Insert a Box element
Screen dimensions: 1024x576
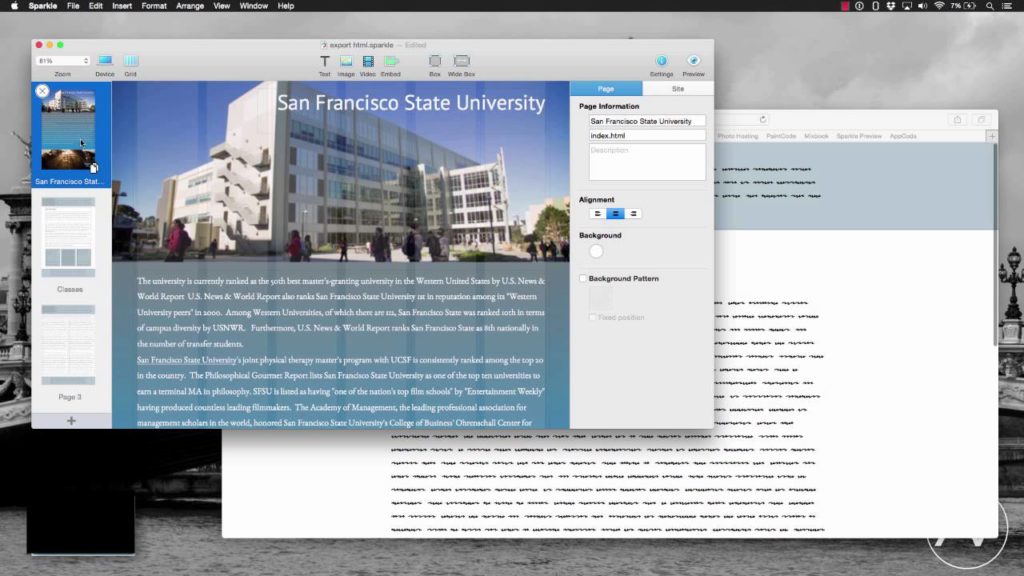(x=436, y=62)
